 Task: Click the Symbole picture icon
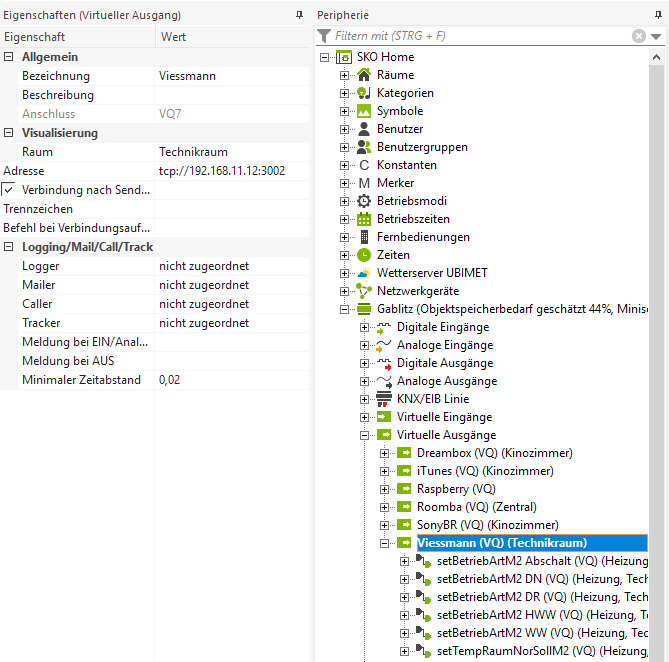[x=364, y=111]
